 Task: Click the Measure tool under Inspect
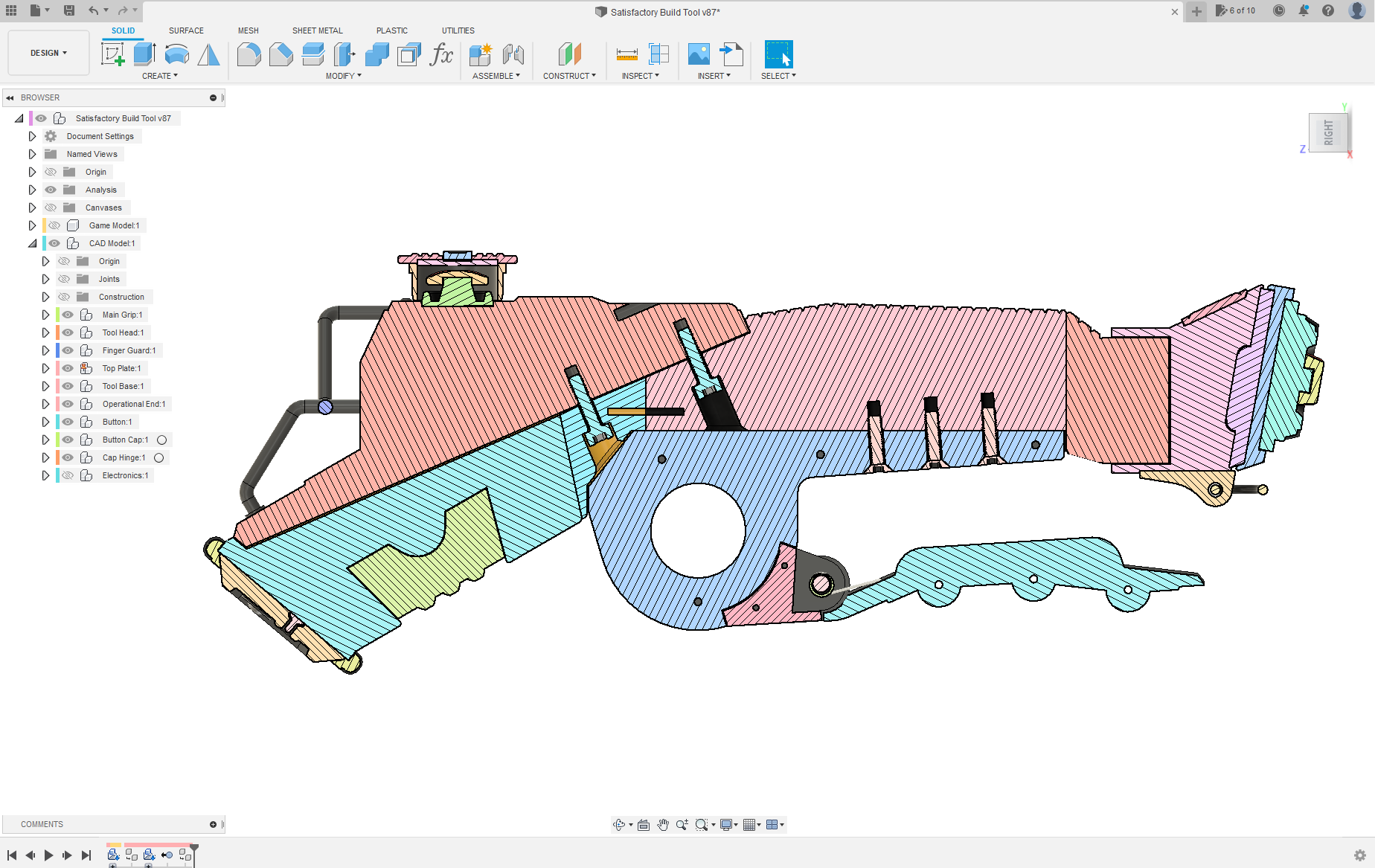coord(626,54)
